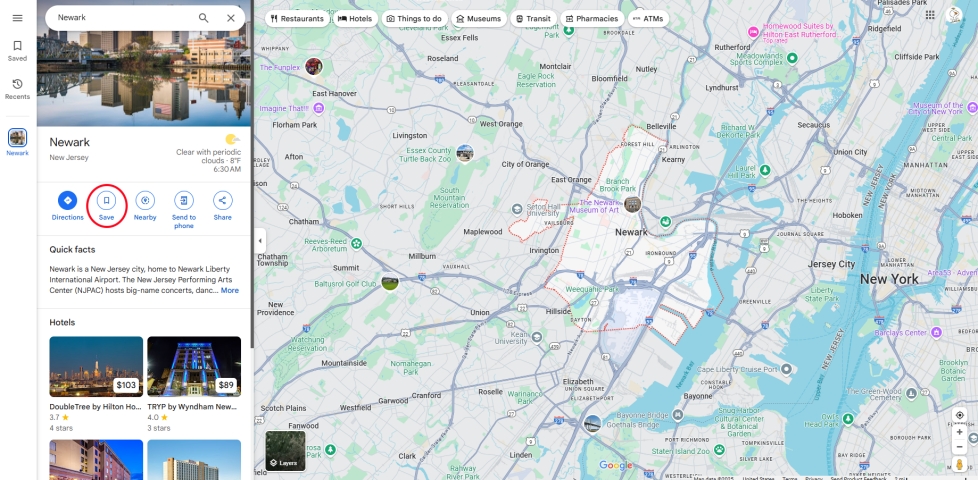Image resolution: width=978 pixels, height=480 pixels.
Task: Focus the Newark search input field
Action: click(x=122, y=18)
